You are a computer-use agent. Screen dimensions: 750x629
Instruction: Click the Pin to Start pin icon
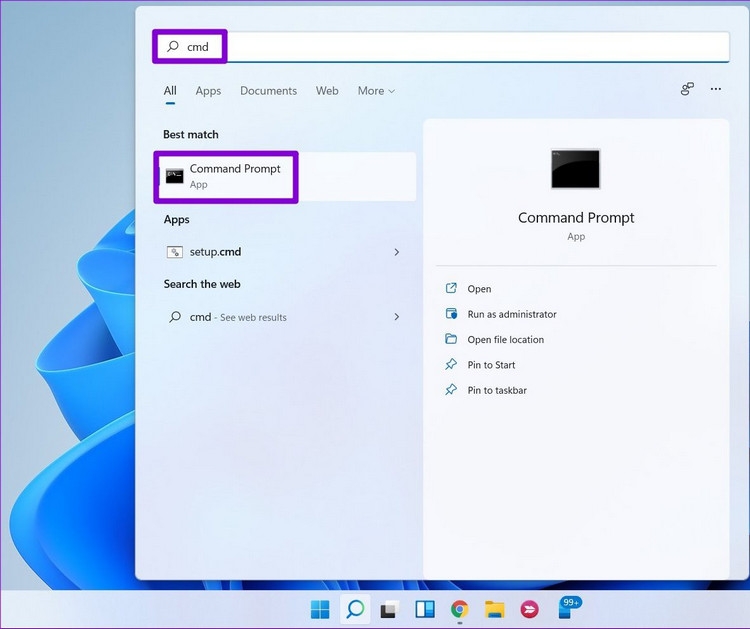(451, 364)
